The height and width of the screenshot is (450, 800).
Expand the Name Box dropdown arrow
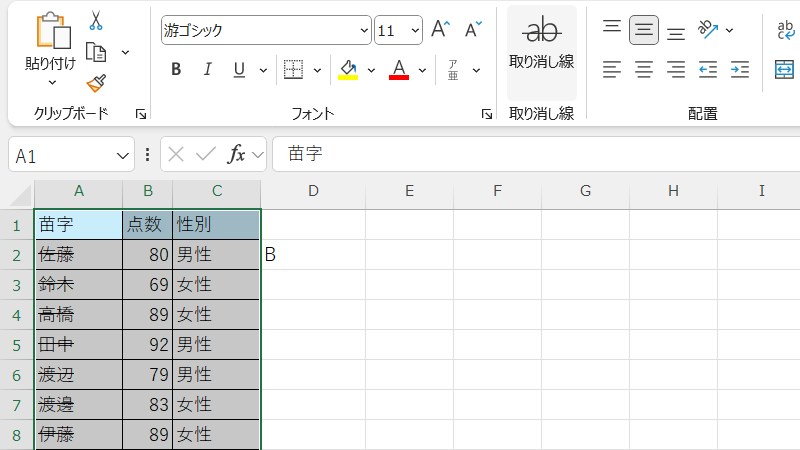(123, 155)
